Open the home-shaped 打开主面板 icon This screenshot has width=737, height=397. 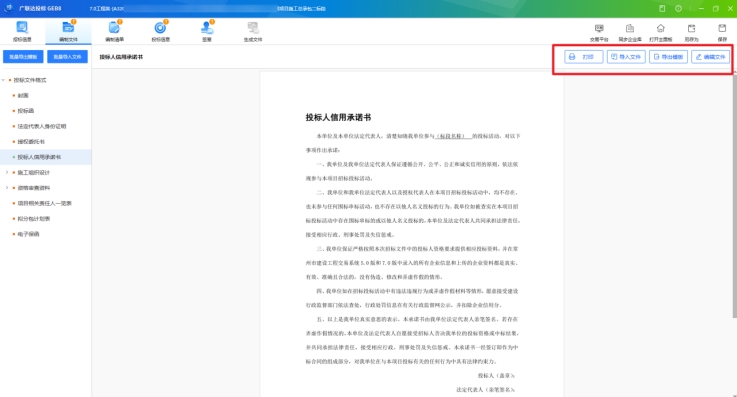[x=660, y=32]
